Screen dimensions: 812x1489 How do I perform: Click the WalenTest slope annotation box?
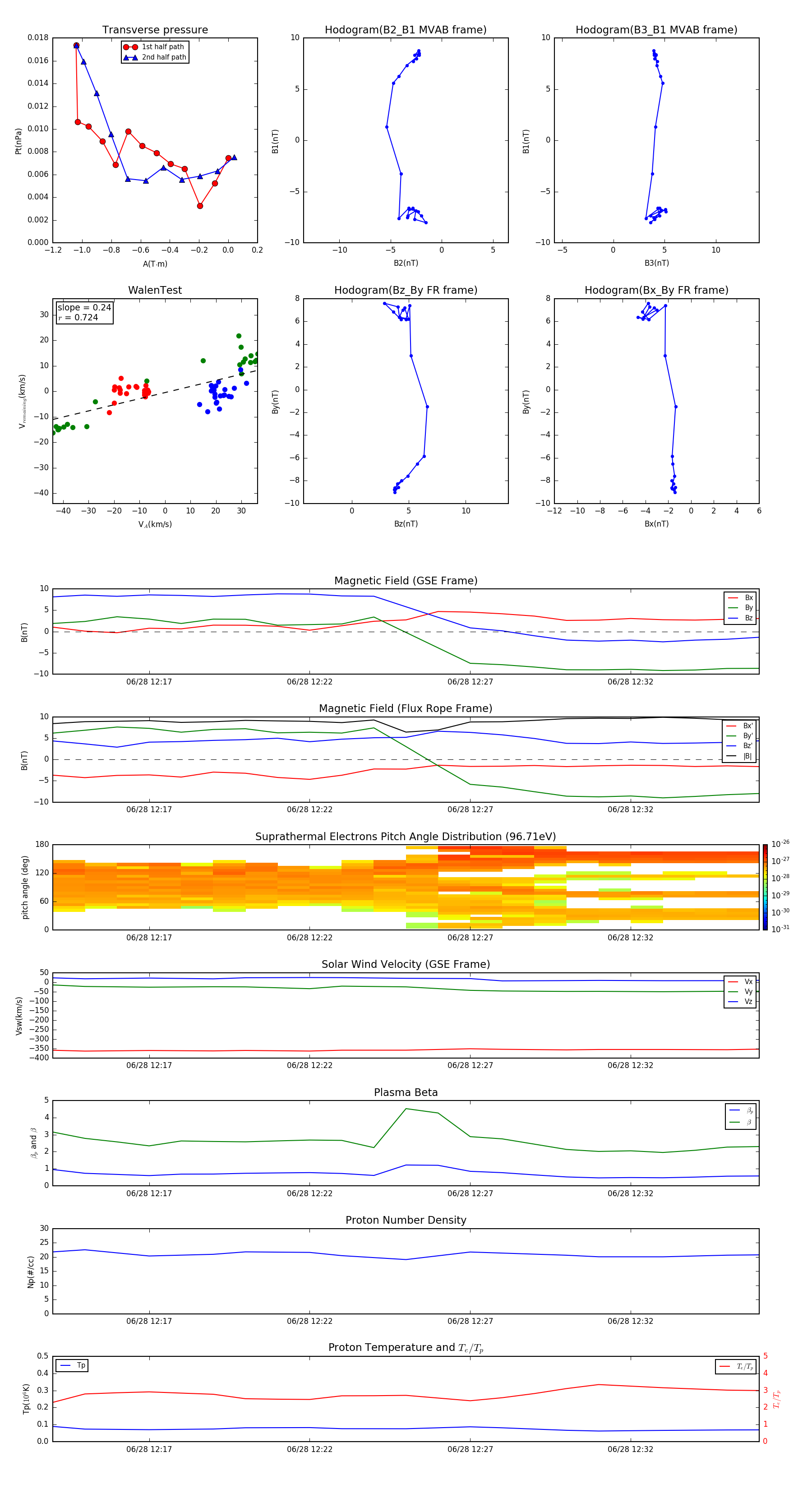click(84, 313)
